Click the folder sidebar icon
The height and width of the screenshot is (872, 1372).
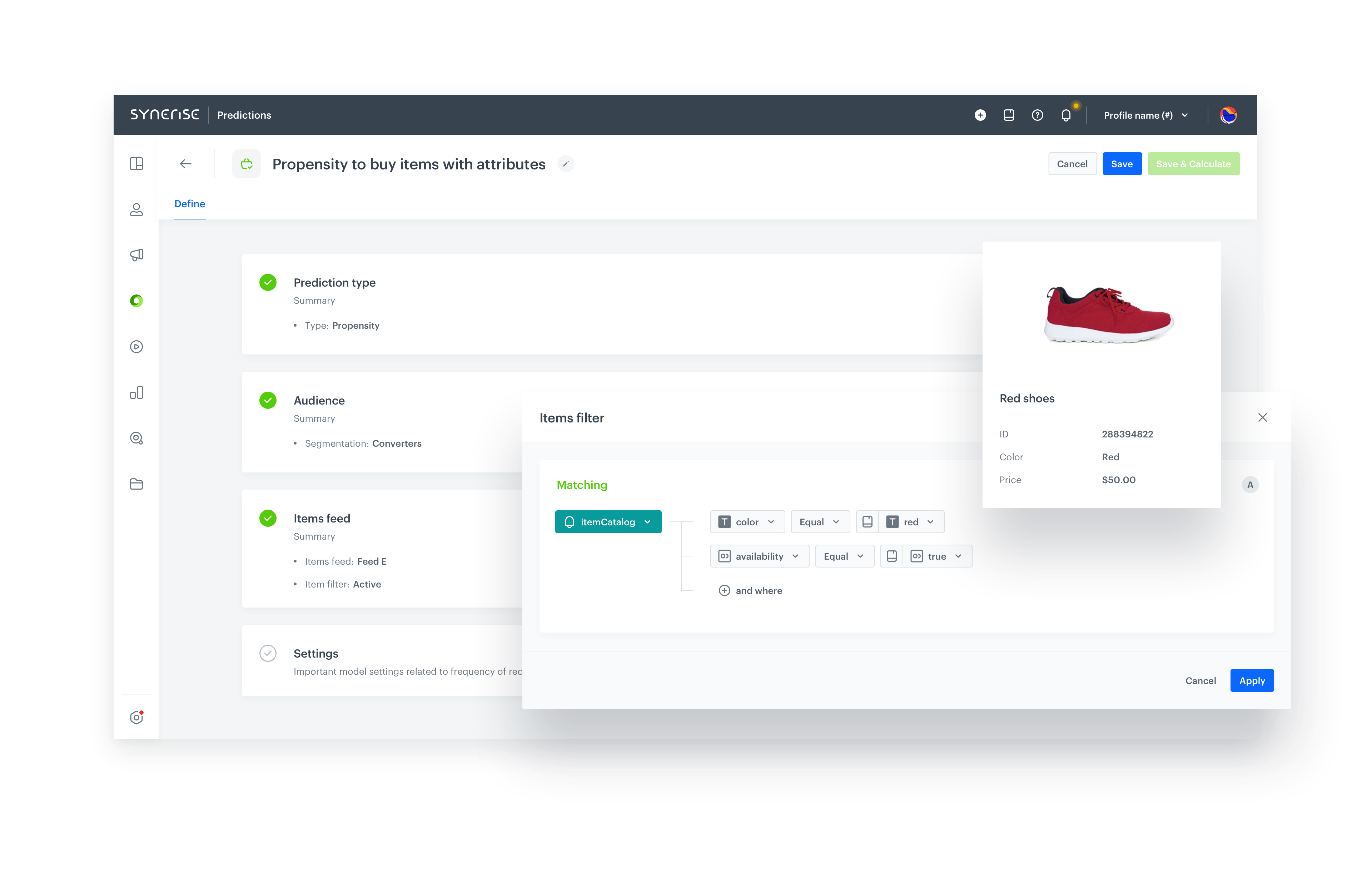point(136,484)
